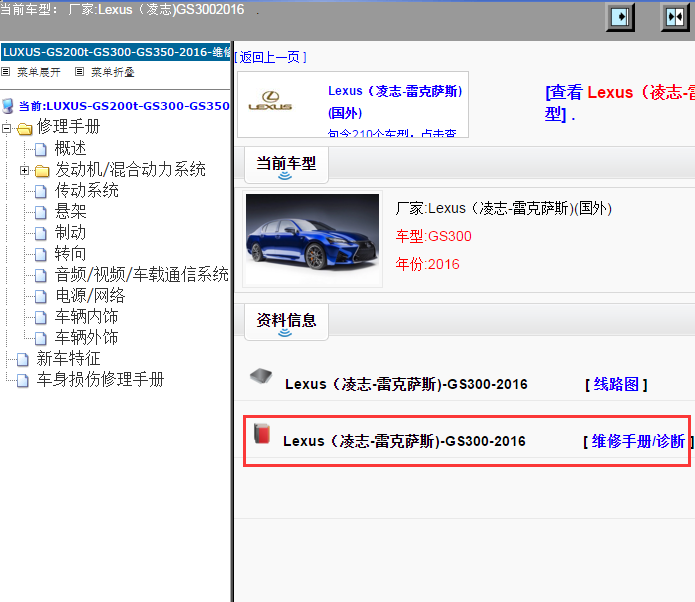Open the 车身损伤修理手册 tree item
695x602 pixels.
coord(101,380)
